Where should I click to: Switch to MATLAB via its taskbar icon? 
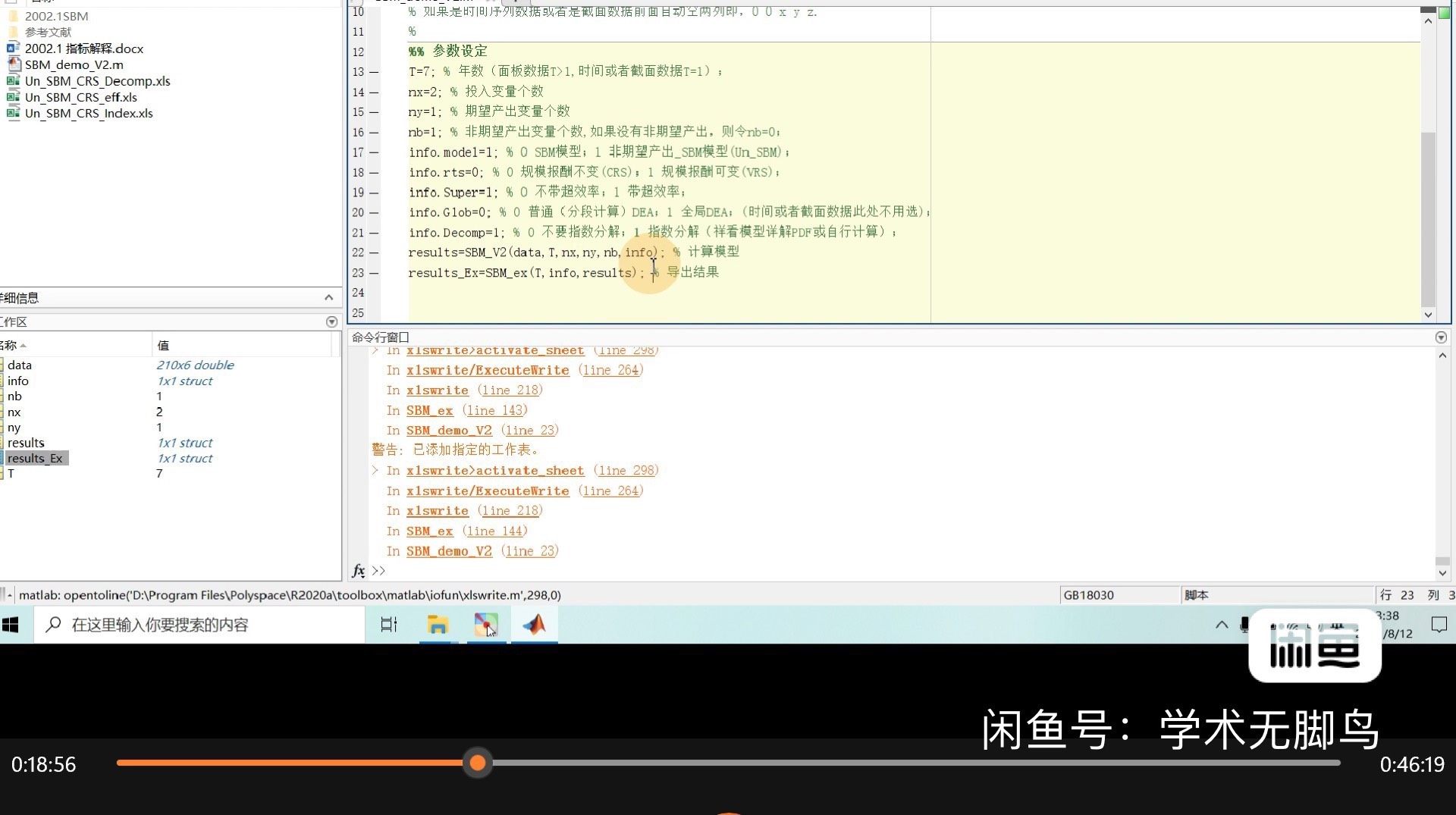[x=535, y=625]
